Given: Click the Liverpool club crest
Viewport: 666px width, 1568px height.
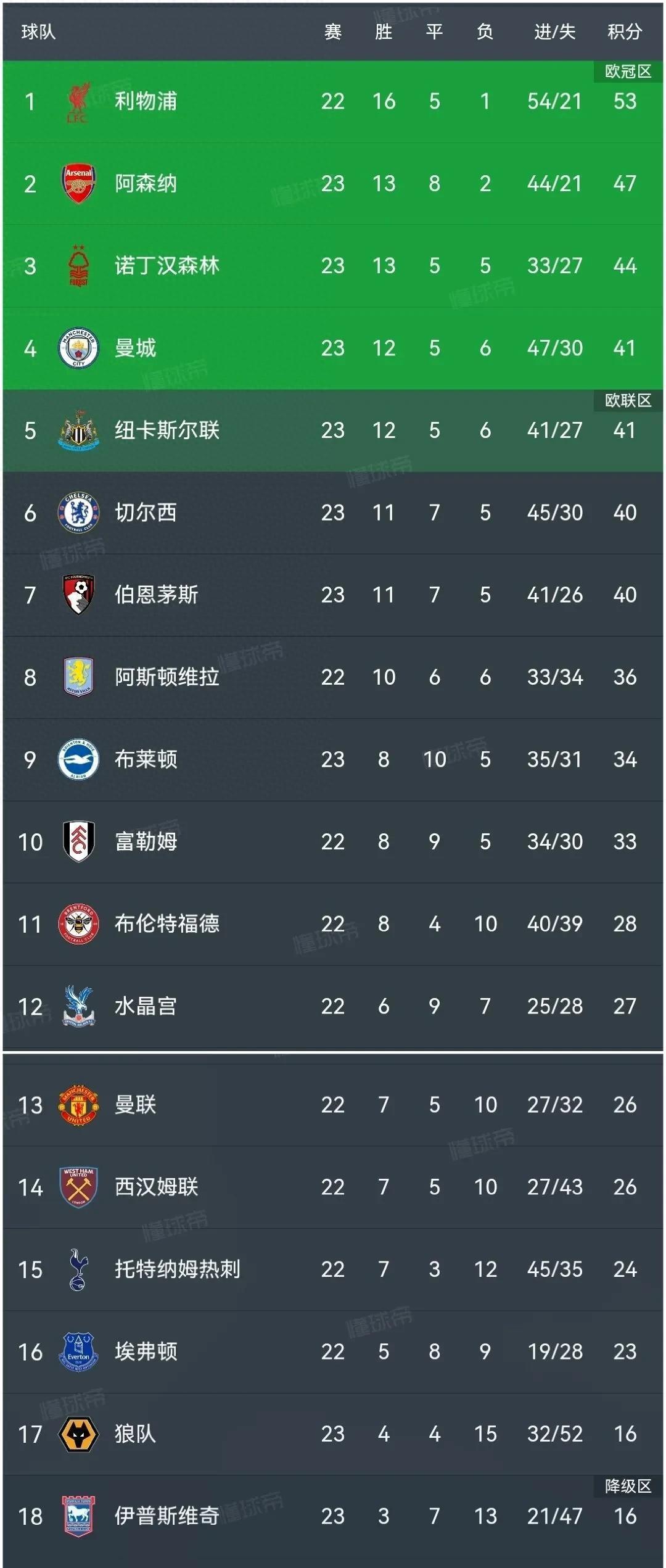Looking at the screenshot, I should point(78,102).
